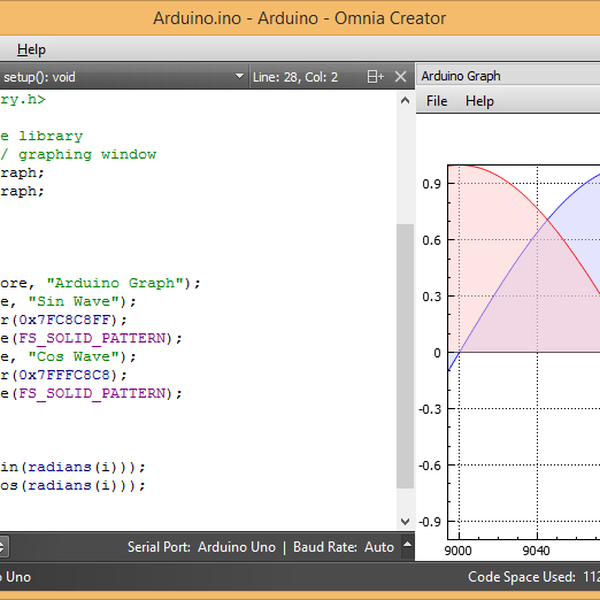The width and height of the screenshot is (600, 600).
Task: Click the split editor icon
Action: pos(375,76)
